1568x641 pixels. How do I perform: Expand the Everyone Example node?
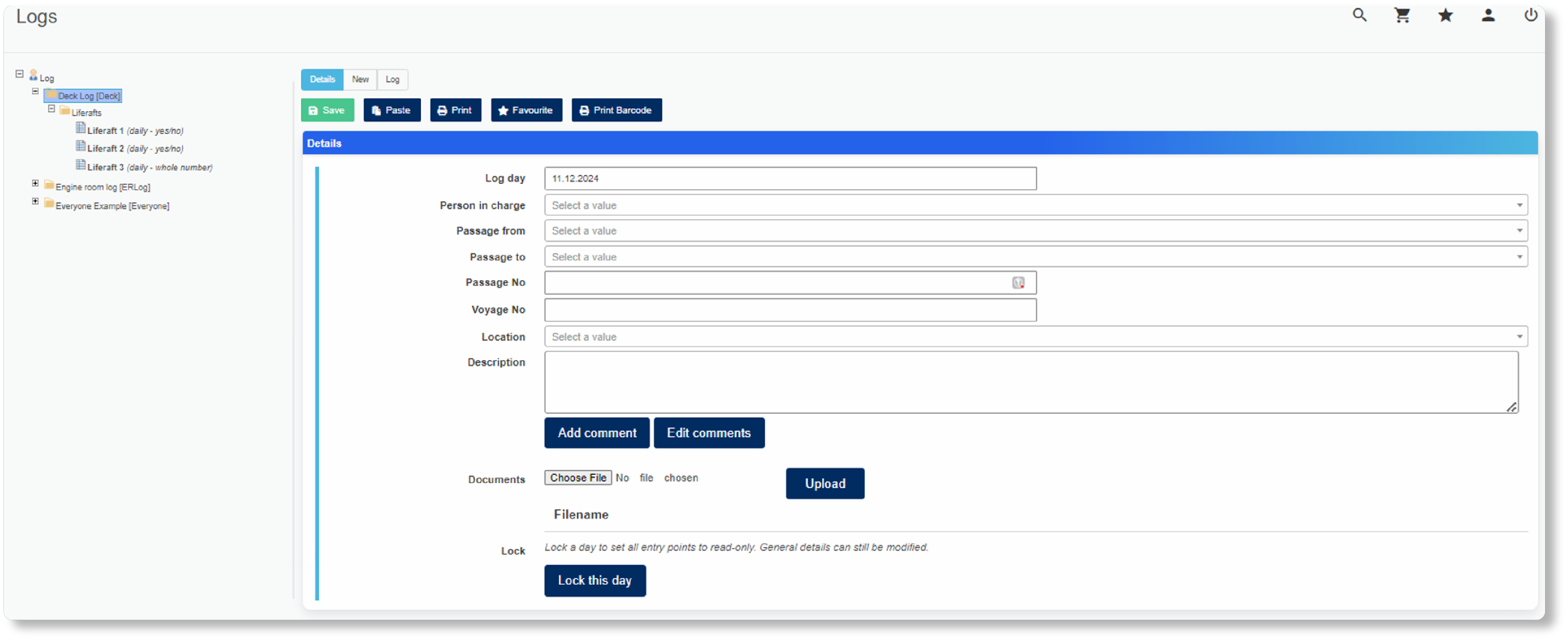[x=35, y=201]
